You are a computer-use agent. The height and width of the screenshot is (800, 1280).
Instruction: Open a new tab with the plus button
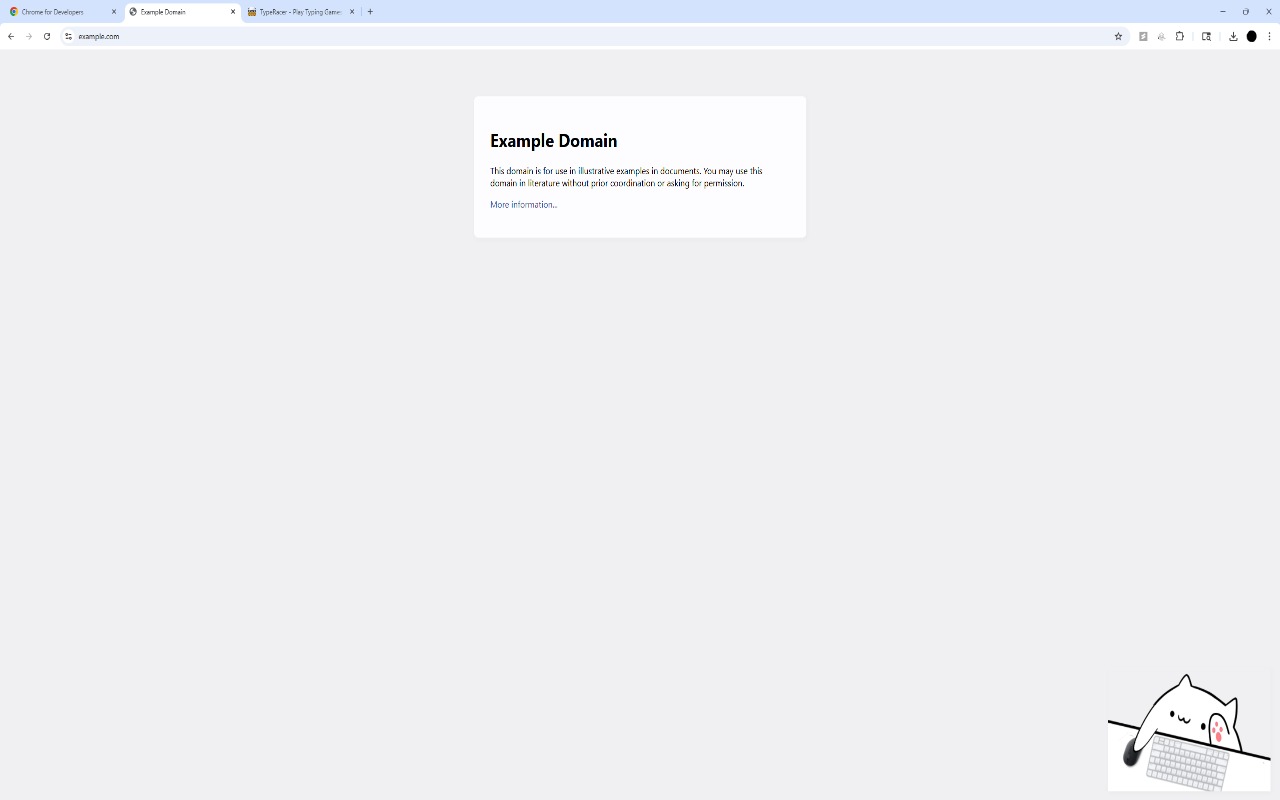tap(370, 12)
